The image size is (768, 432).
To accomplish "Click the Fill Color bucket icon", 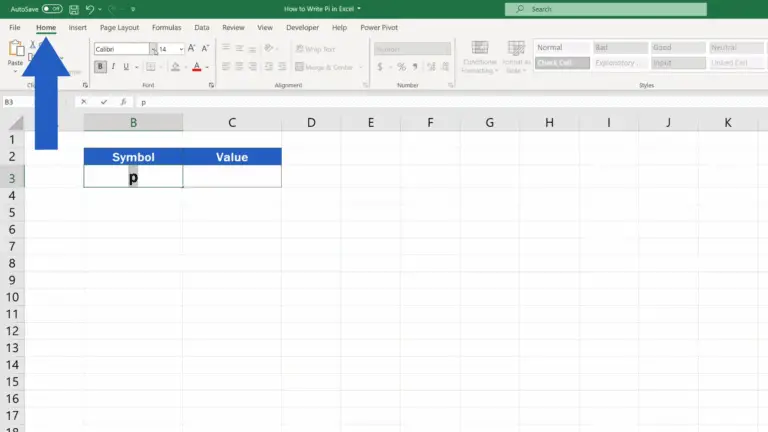I will pos(174,67).
